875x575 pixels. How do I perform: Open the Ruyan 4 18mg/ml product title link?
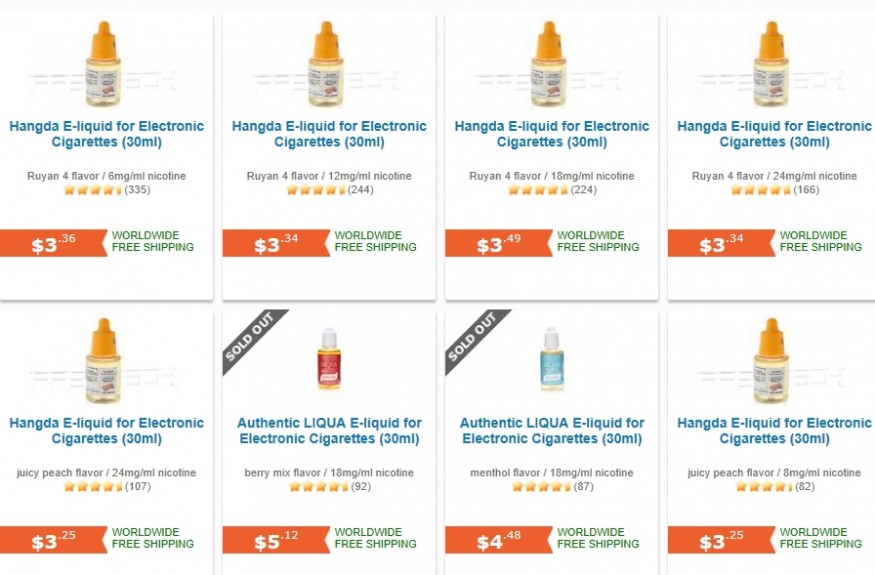(551, 134)
